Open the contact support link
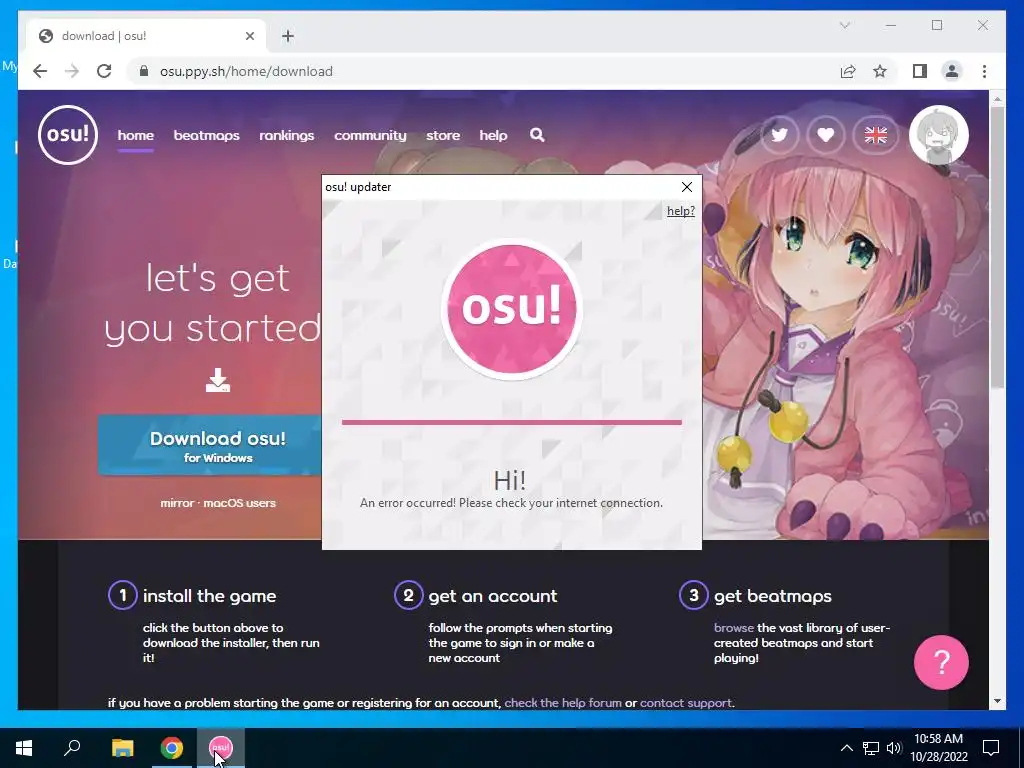The width and height of the screenshot is (1024, 768). [x=686, y=703]
